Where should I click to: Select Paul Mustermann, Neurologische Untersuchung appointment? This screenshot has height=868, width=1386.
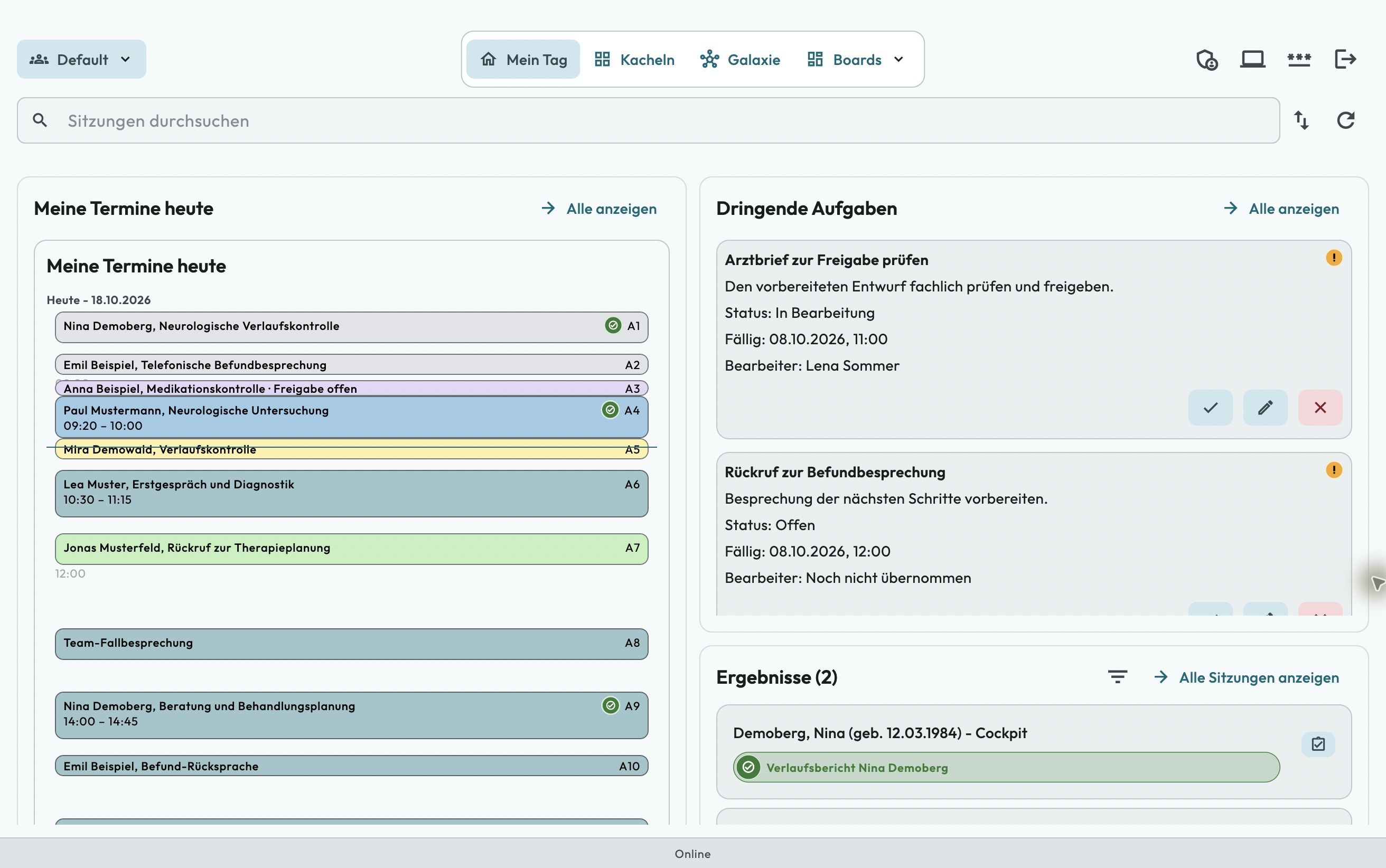tap(351, 417)
